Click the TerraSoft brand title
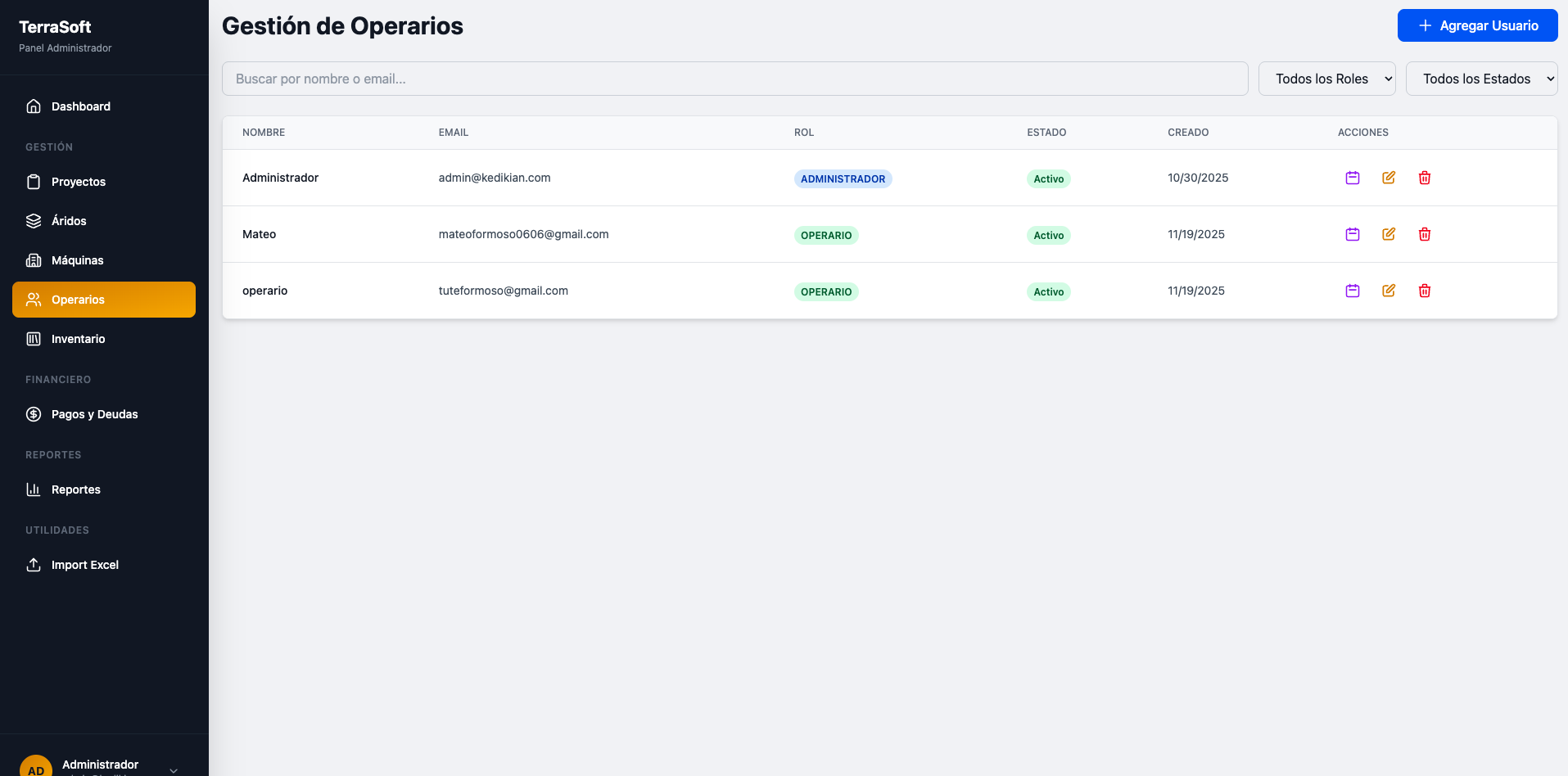This screenshot has height=776, width=1568. tap(55, 27)
